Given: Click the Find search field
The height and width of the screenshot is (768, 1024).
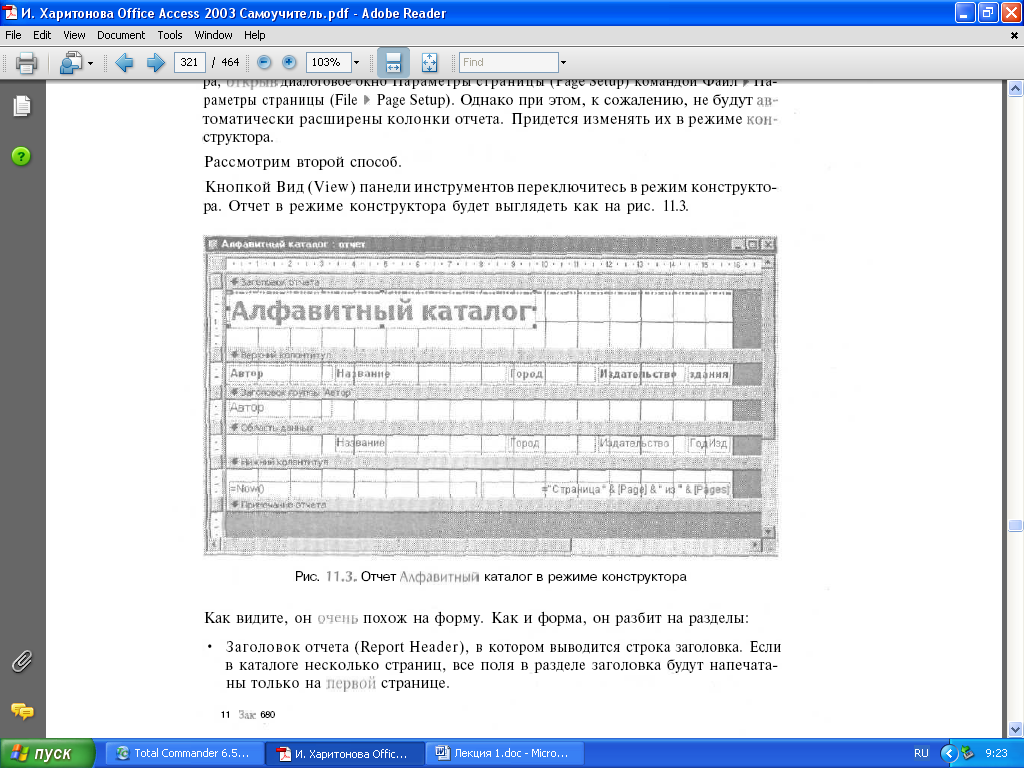Looking at the screenshot, I should (x=508, y=62).
